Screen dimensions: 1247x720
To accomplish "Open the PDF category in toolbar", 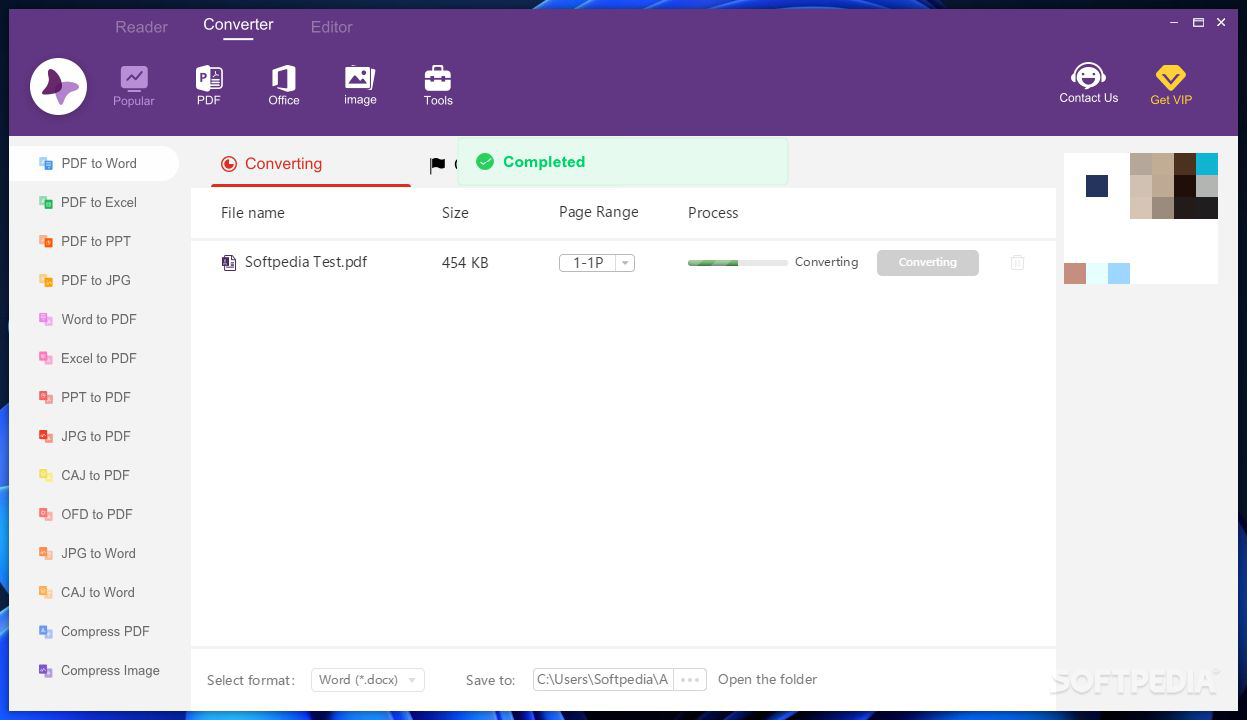I will (x=209, y=86).
